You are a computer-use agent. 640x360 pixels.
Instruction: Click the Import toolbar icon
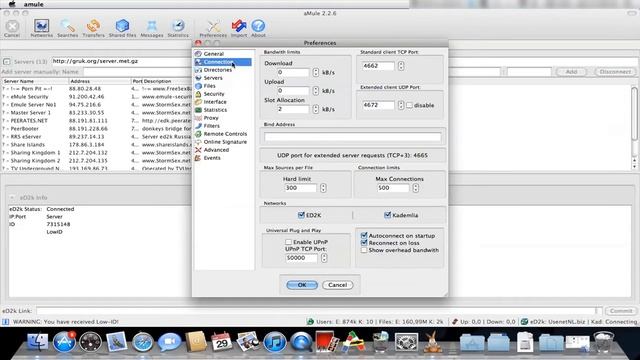[239, 28]
